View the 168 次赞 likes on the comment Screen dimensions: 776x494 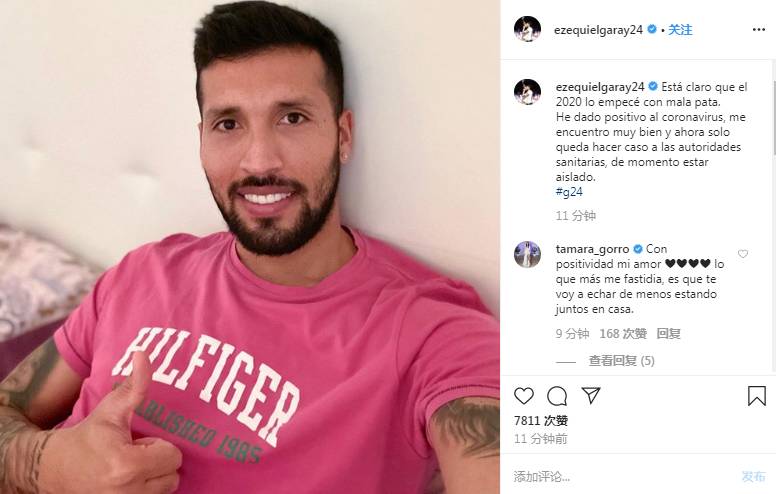point(623,334)
